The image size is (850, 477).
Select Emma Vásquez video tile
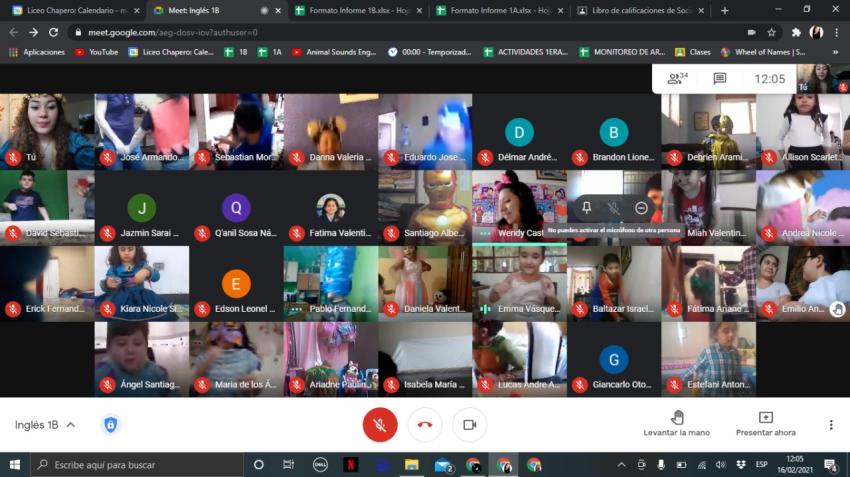coord(519,284)
